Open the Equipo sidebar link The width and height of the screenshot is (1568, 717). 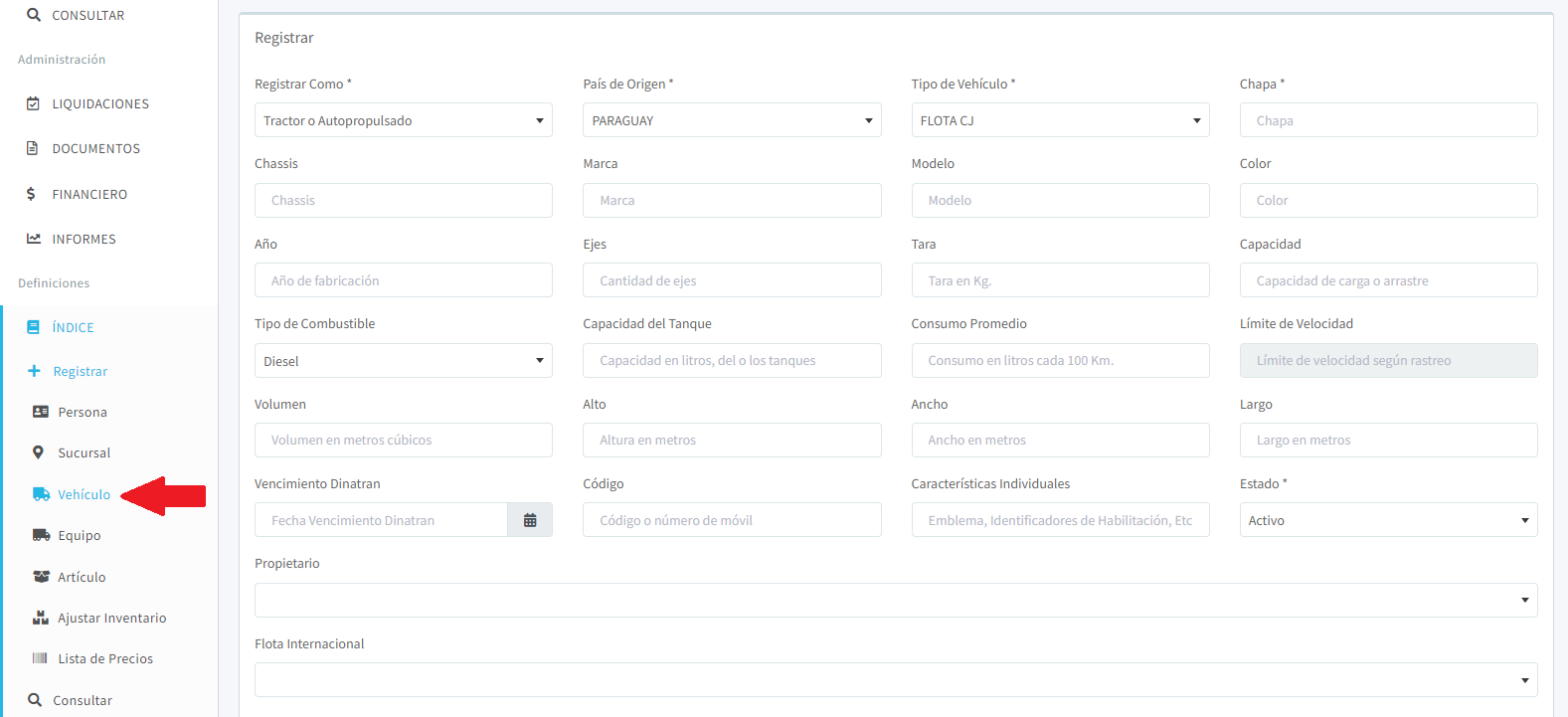(80, 535)
